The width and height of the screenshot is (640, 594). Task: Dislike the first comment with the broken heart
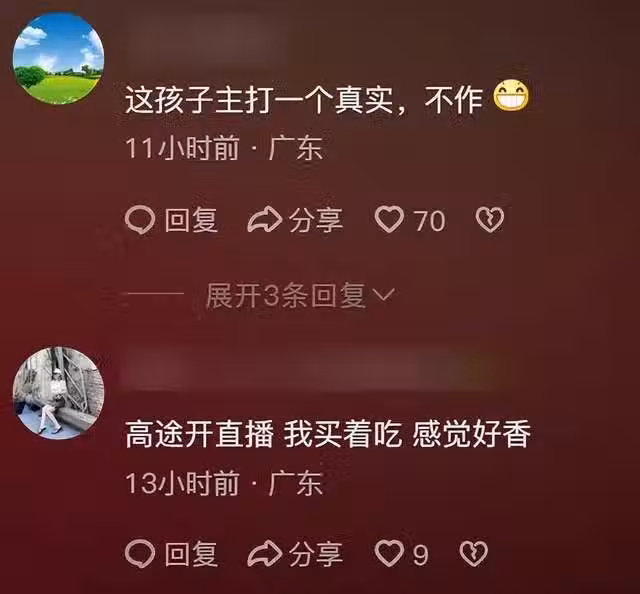[x=490, y=220]
